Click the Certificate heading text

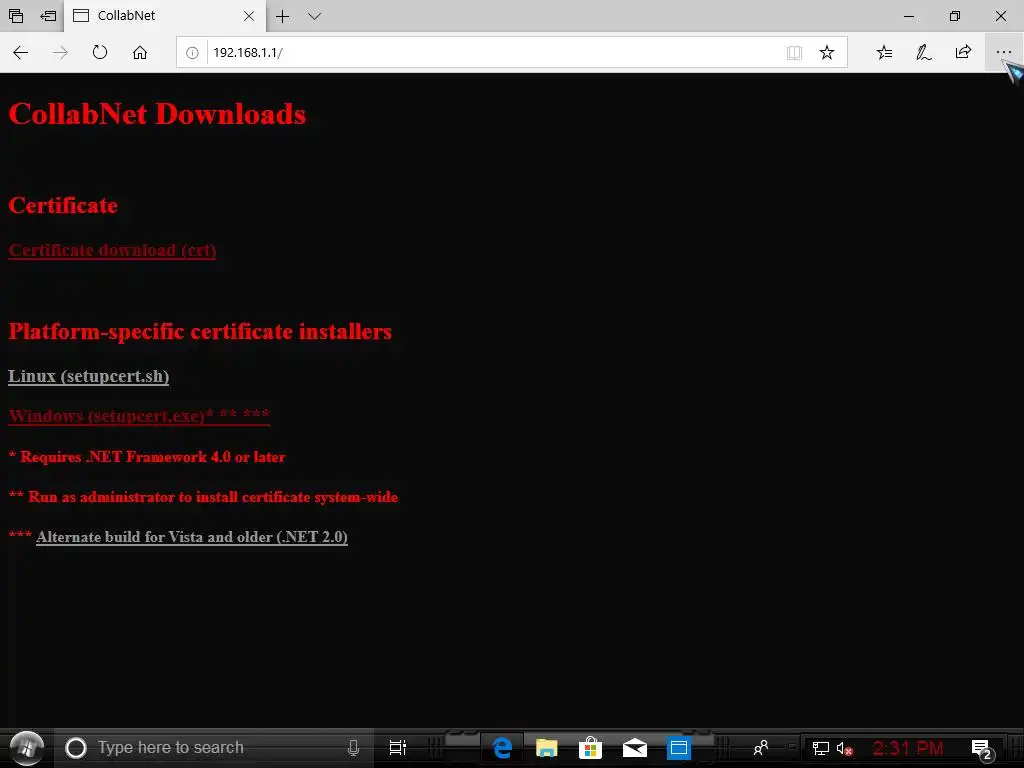pyautogui.click(x=63, y=206)
